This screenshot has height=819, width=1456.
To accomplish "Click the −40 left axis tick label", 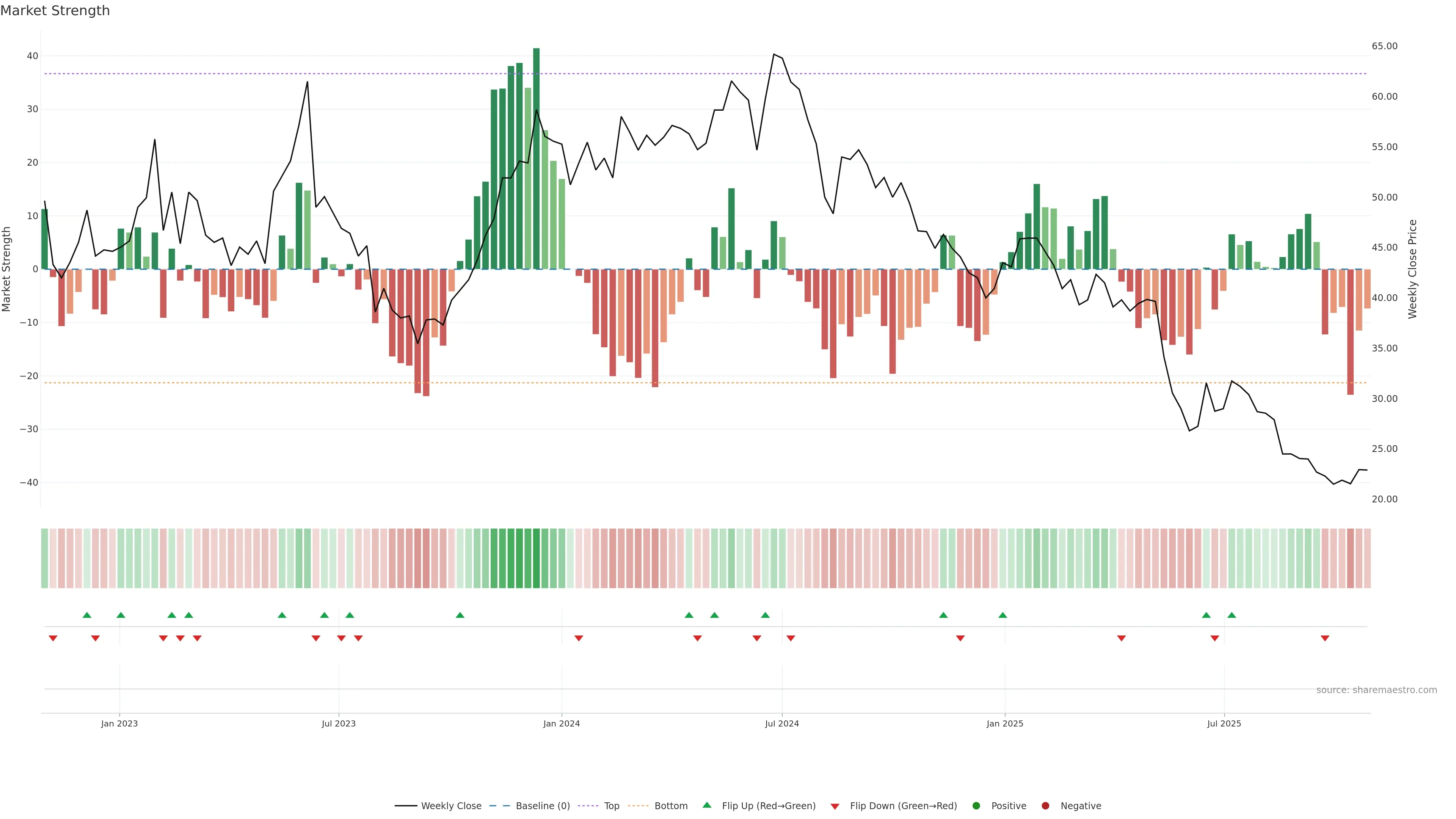I will click(x=29, y=483).
